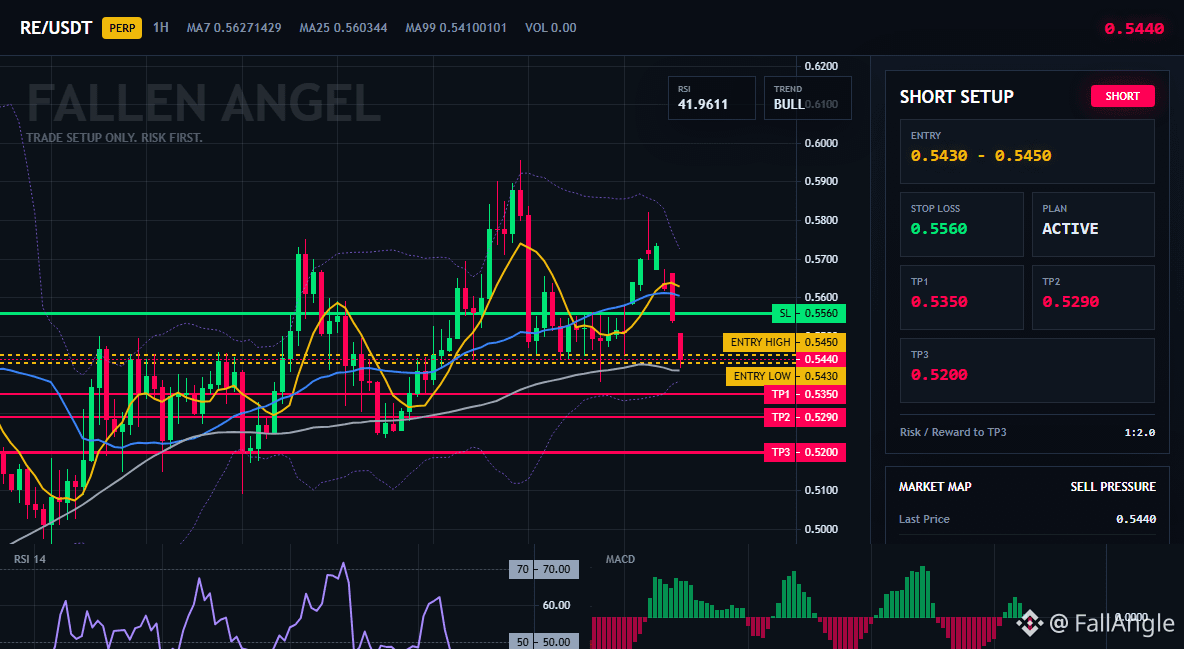Click the ENTRY LOW 0.5430 chart label

click(786, 376)
